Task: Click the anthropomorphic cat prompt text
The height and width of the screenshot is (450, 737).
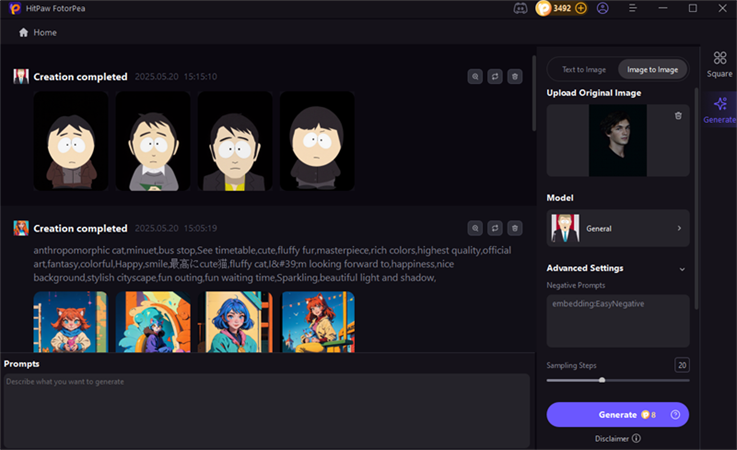Action: coord(273,264)
